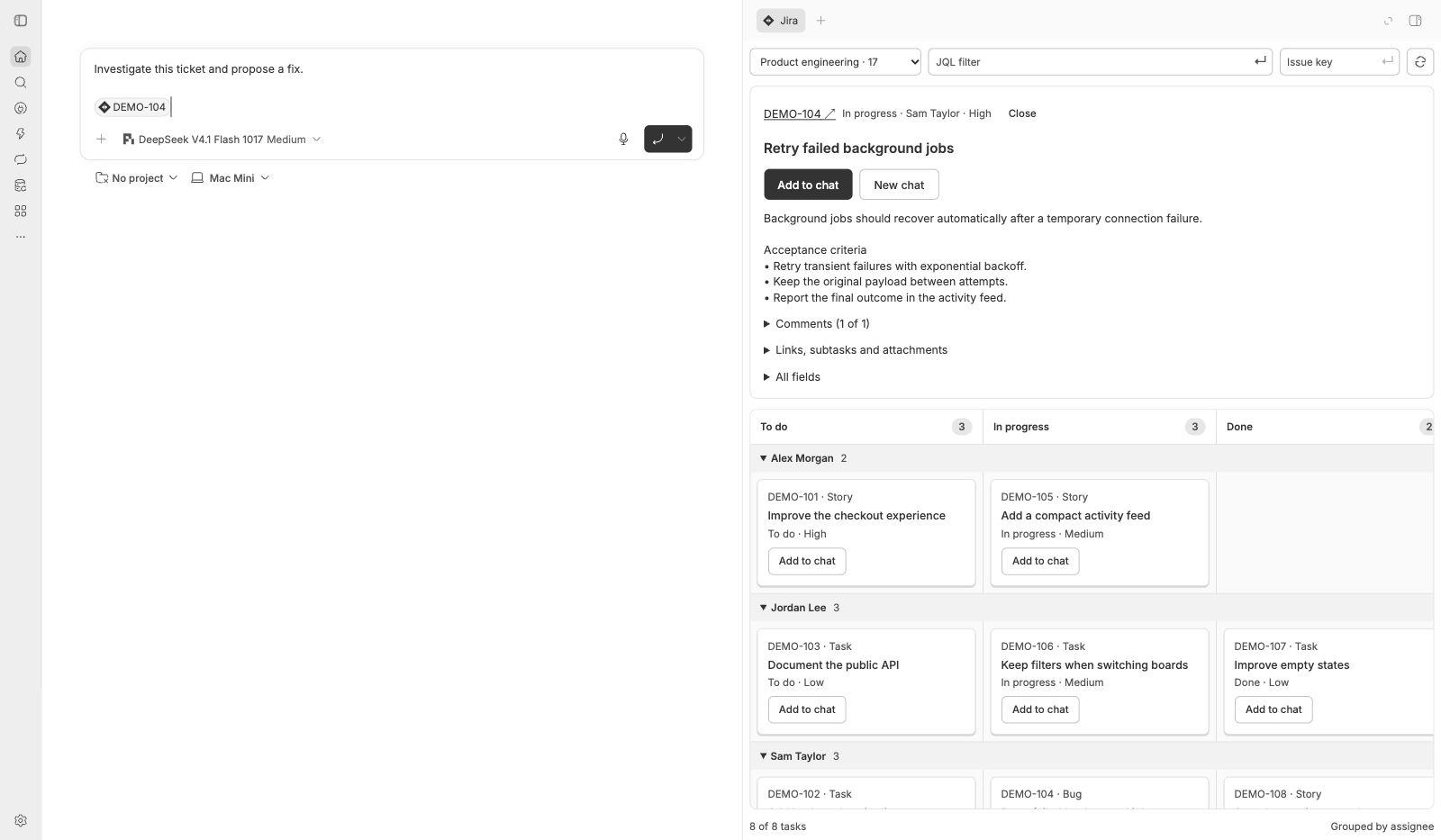Click the three-dots more sidebar icon
The image size is (1441, 840).
click(21, 237)
